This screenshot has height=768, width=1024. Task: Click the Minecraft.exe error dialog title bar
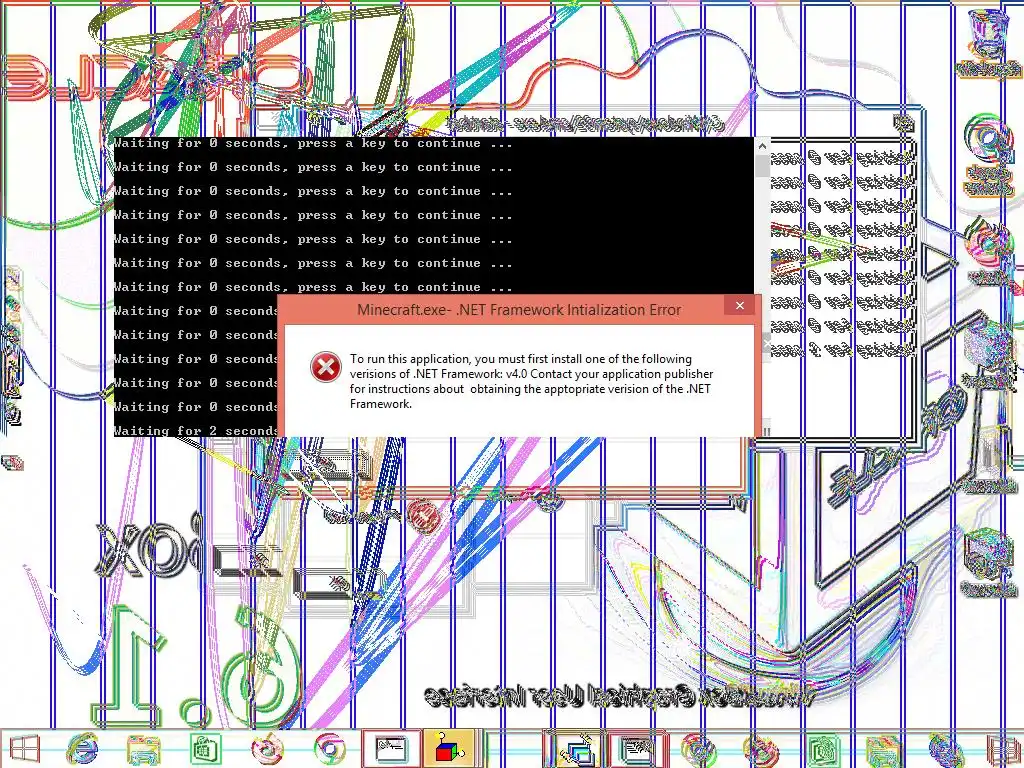519,310
